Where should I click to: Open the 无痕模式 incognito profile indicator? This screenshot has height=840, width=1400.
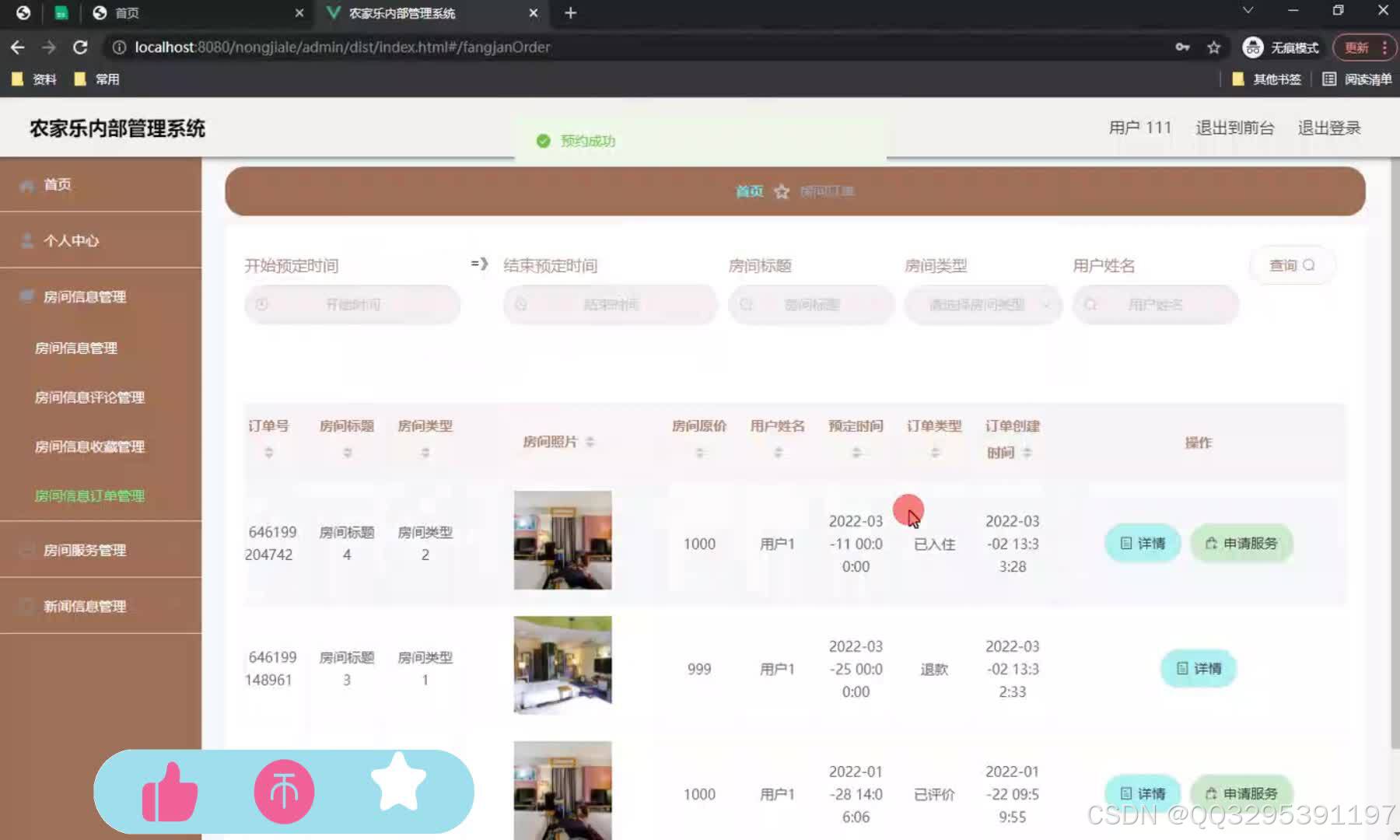click(x=1281, y=47)
